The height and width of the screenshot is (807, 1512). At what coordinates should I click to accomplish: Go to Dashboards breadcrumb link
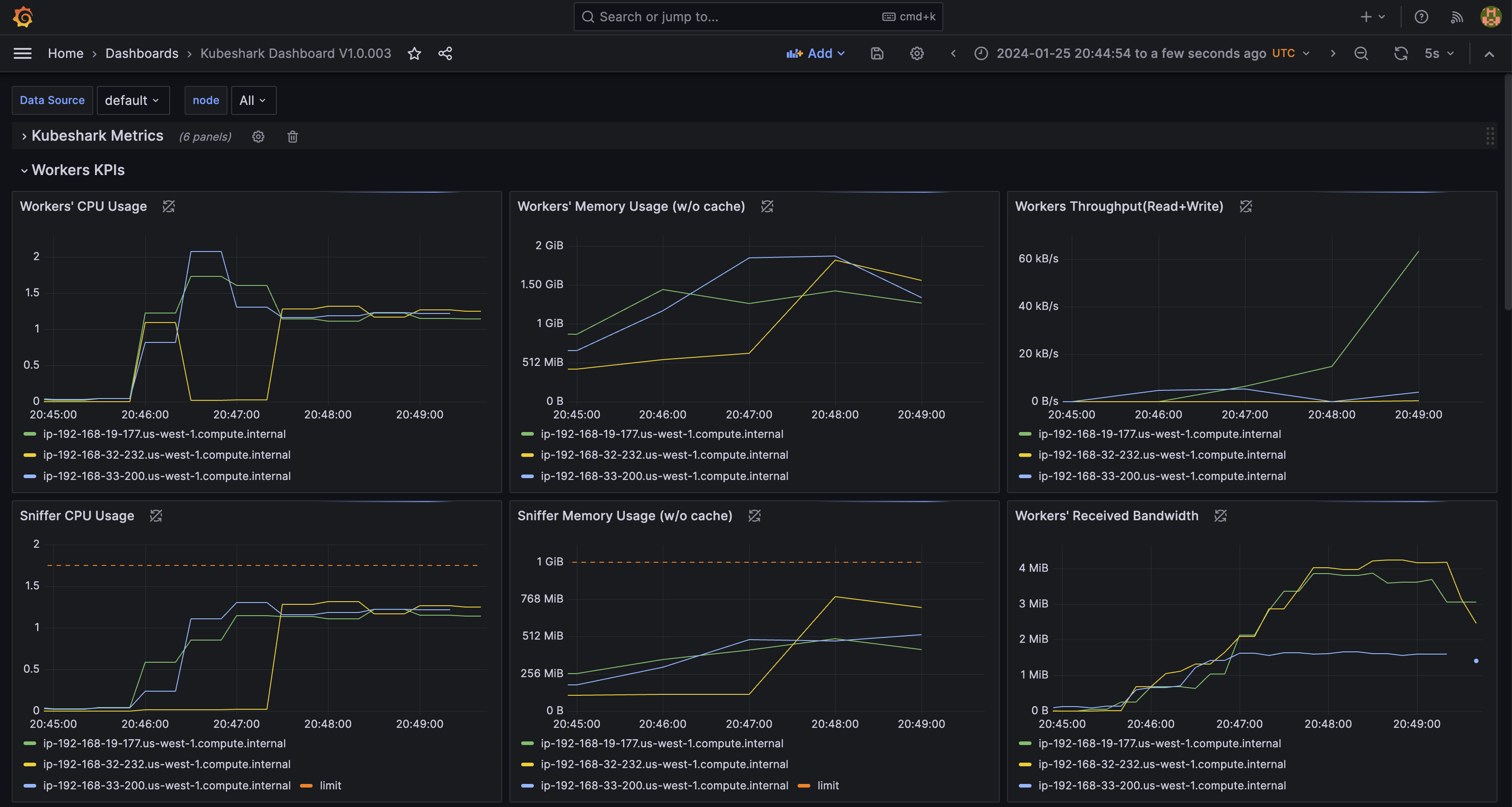142,53
